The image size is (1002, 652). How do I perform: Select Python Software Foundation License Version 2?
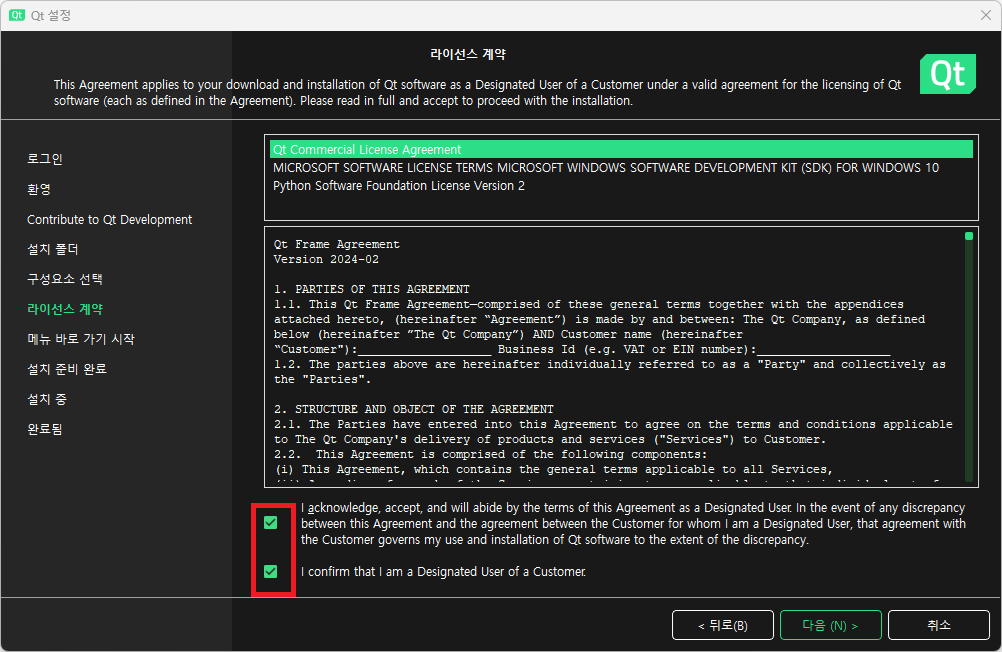tap(621, 185)
